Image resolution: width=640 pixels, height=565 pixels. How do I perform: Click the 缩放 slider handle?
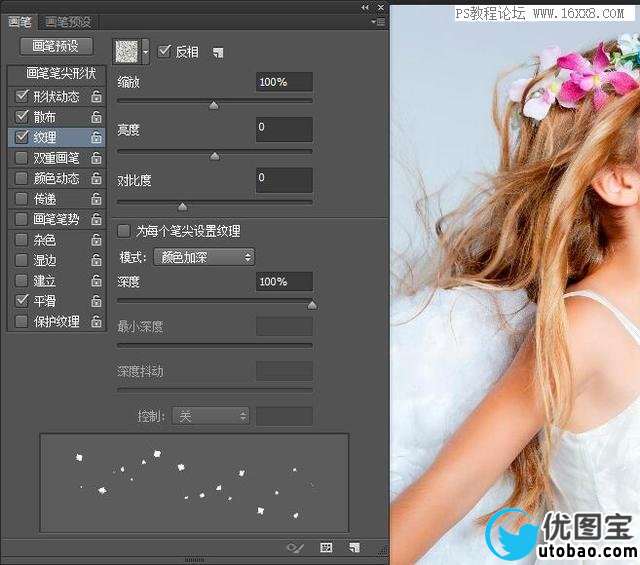(x=213, y=106)
